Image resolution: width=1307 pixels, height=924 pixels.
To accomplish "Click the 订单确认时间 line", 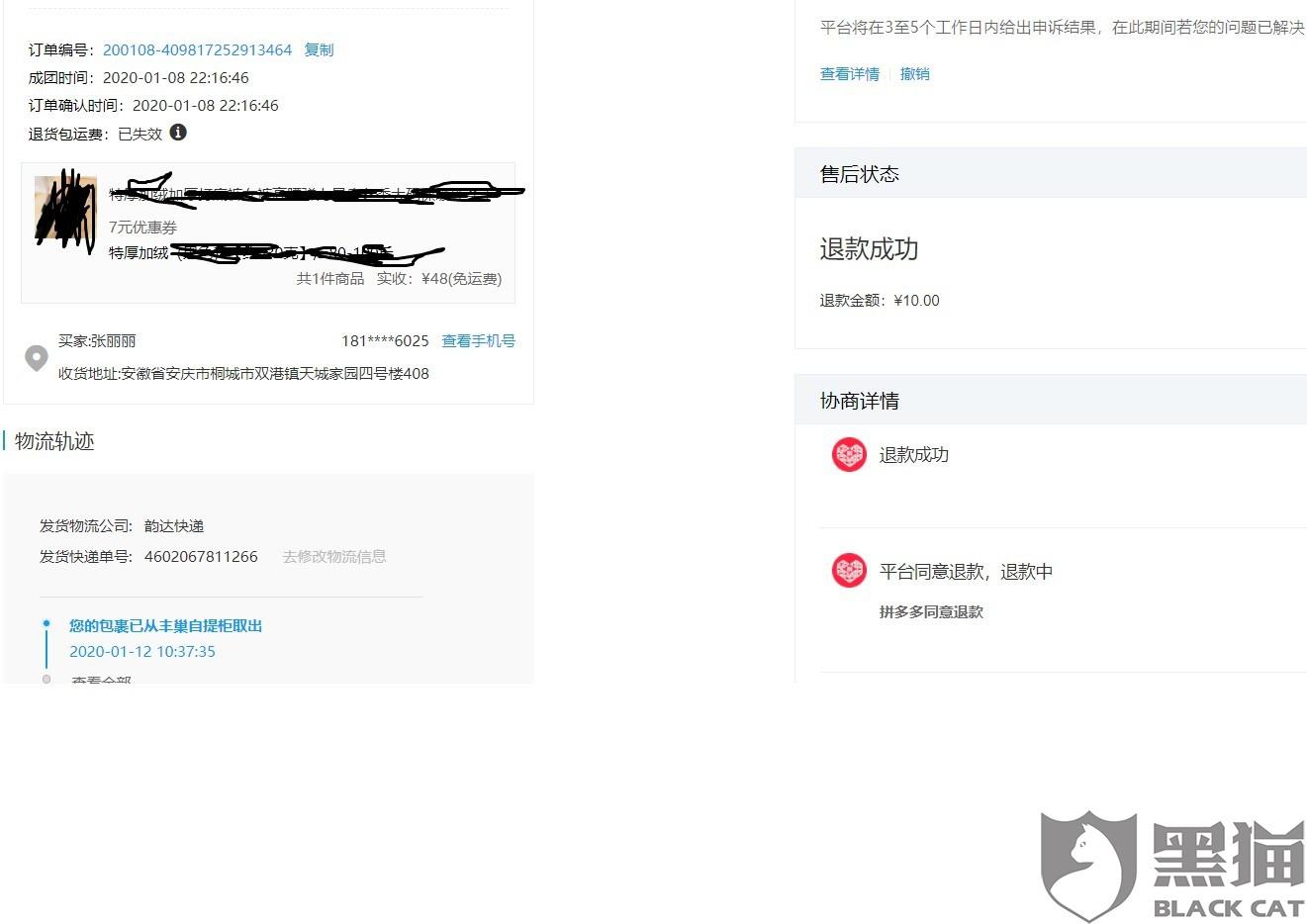I will [153, 106].
